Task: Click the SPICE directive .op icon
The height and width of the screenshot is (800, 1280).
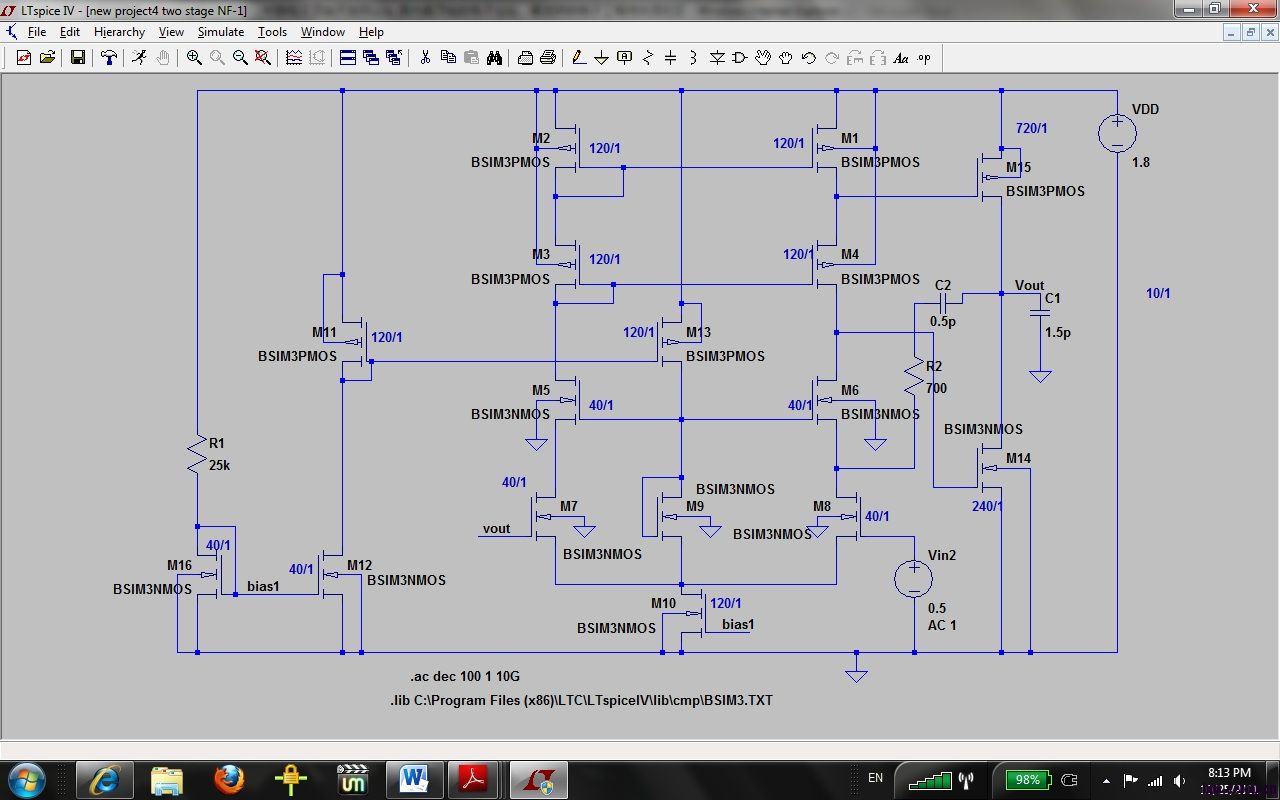Action: pyautogui.click(x=924, y=58)
